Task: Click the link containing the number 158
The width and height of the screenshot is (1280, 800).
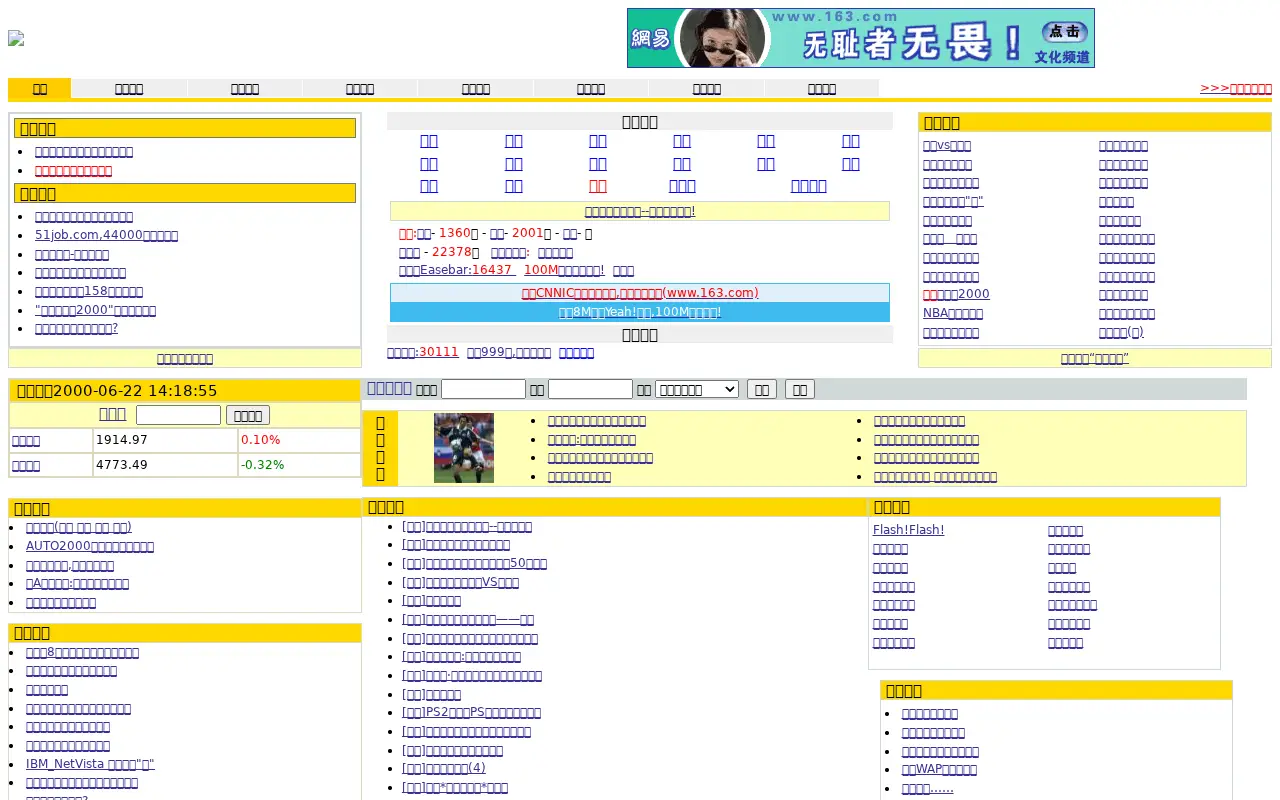Action: [x=89, y=291]
